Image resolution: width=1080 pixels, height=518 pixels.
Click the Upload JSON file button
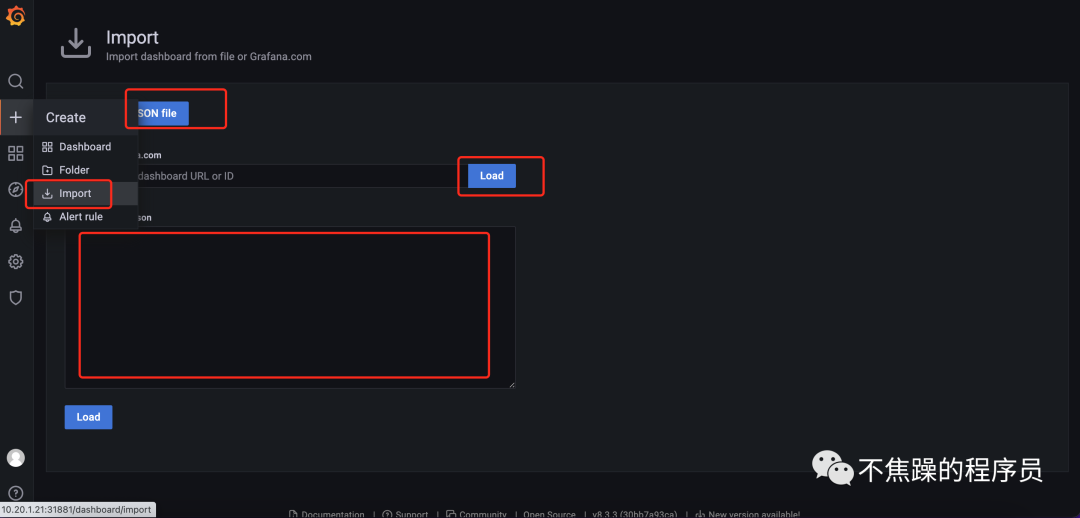(x=163, y=113)
